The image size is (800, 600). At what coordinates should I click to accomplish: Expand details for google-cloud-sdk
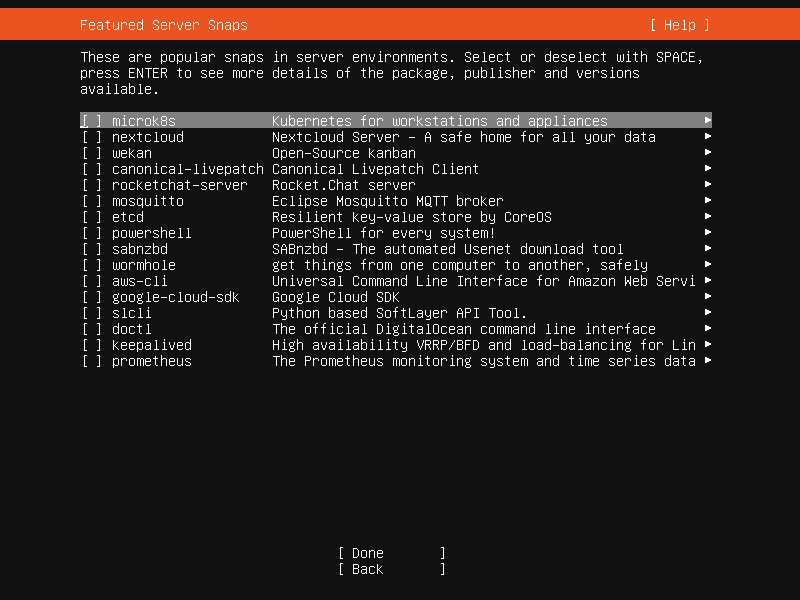[706, 297]
